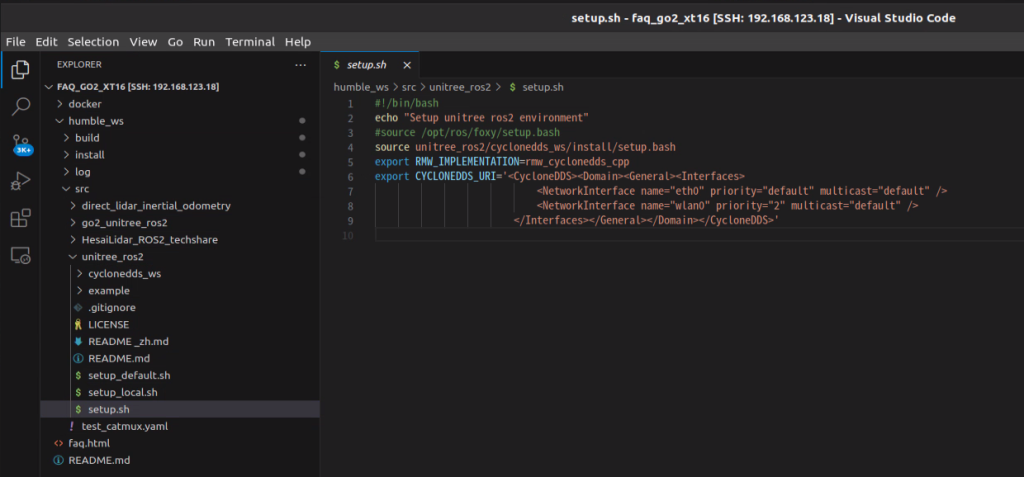
Task: Click RMW_IMPLEMENTATION variable on line 5
Action: pos(466,161)
